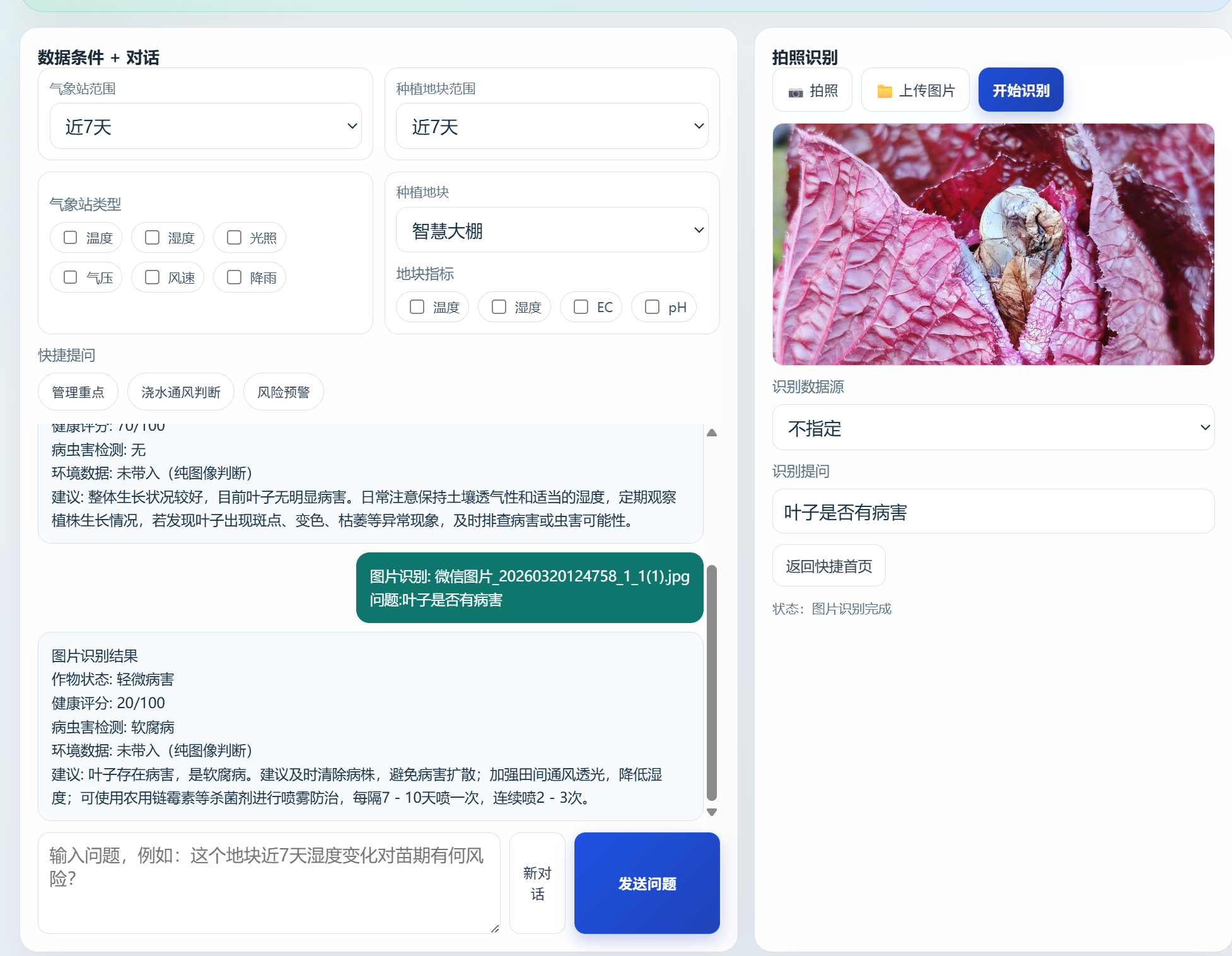Open the 气象站范围 time range dropdown
The width and height of the screenshot is (1232, 956).
click(x=206, y=127)
